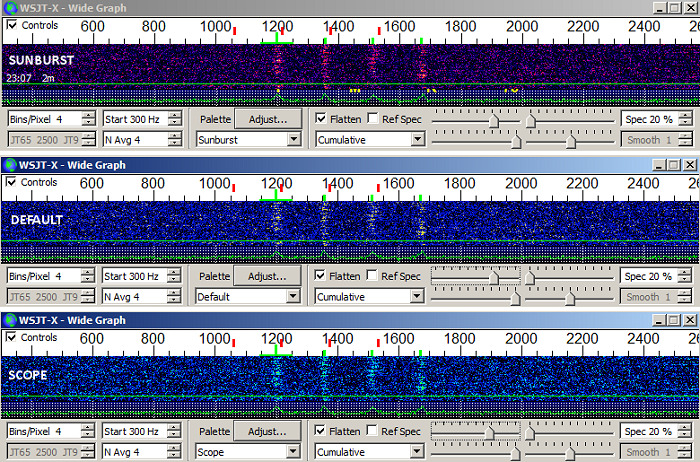Close the Scope Wide Graph window
Screen dimensions: 700x462
point(689,320)
